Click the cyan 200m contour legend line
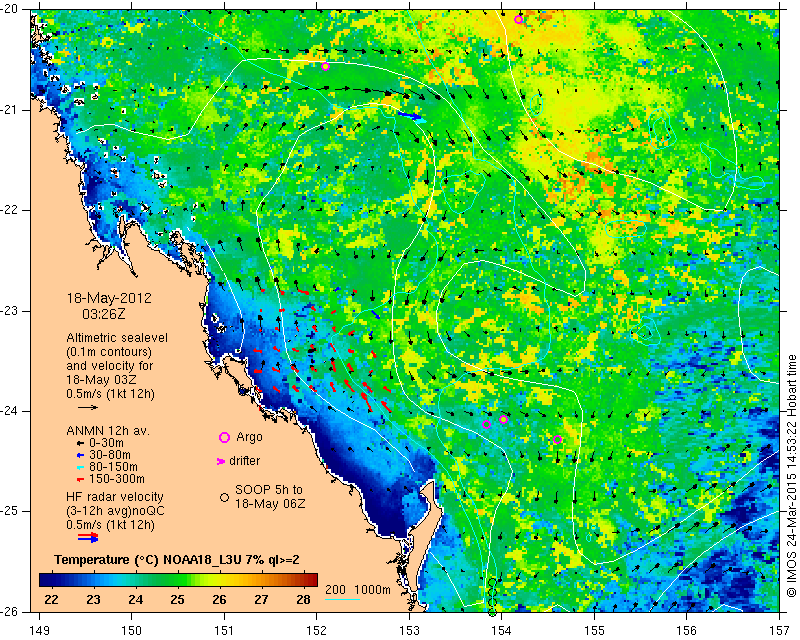The image size is (800, 640). tap(342, 599)
